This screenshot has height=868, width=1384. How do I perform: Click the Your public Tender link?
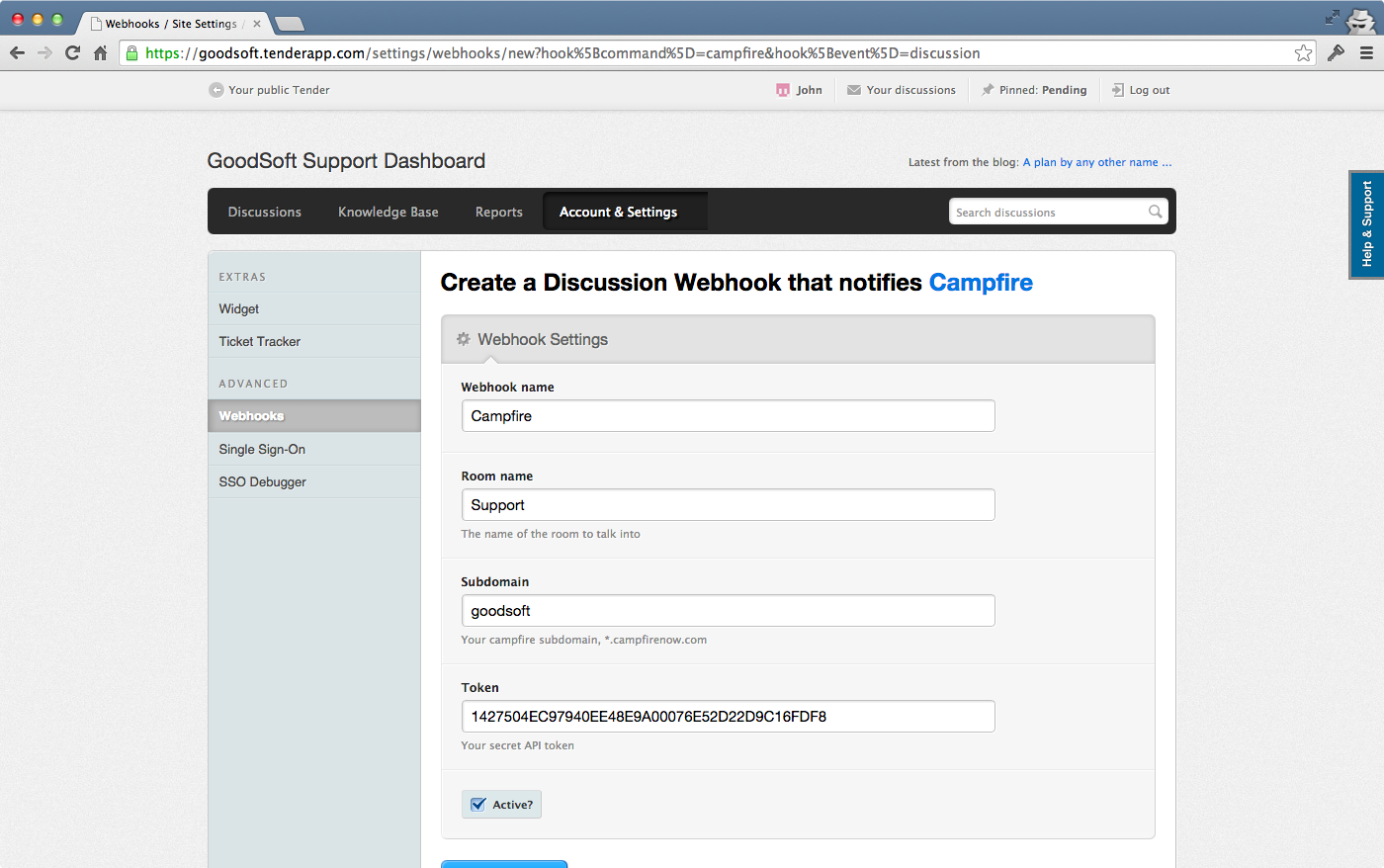tap(279, 90)
